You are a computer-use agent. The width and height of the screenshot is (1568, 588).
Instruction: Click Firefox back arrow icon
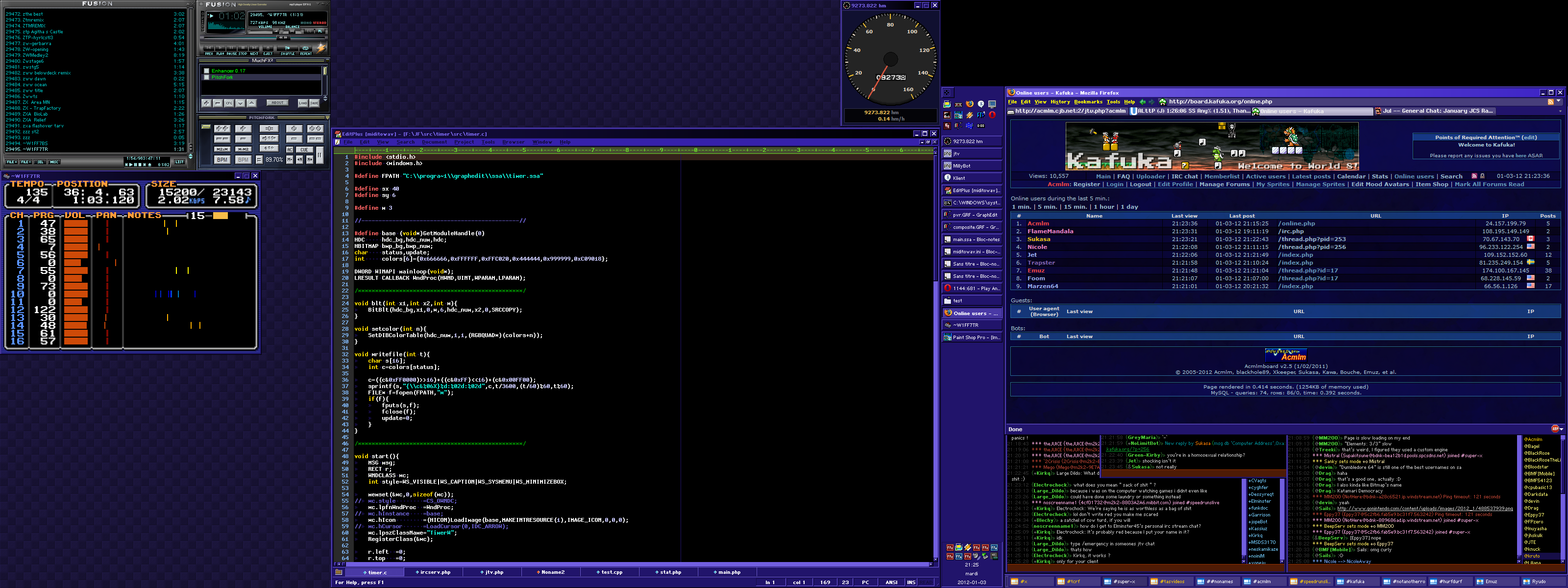click(1143, 102)
